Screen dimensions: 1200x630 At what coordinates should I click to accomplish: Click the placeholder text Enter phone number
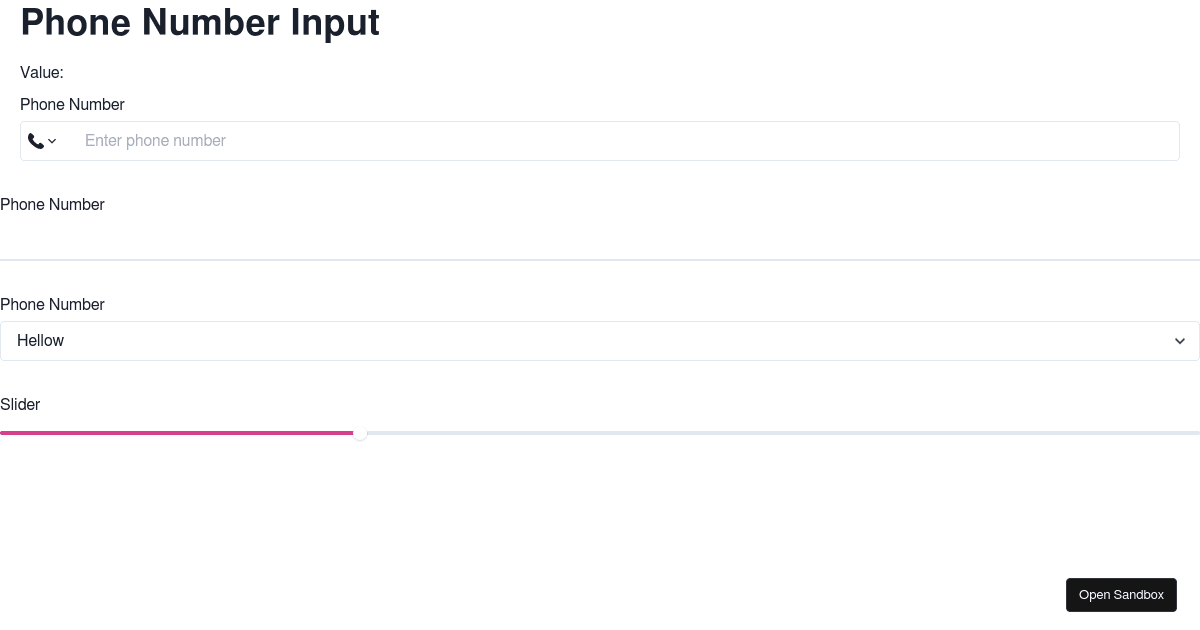(155, 141)
